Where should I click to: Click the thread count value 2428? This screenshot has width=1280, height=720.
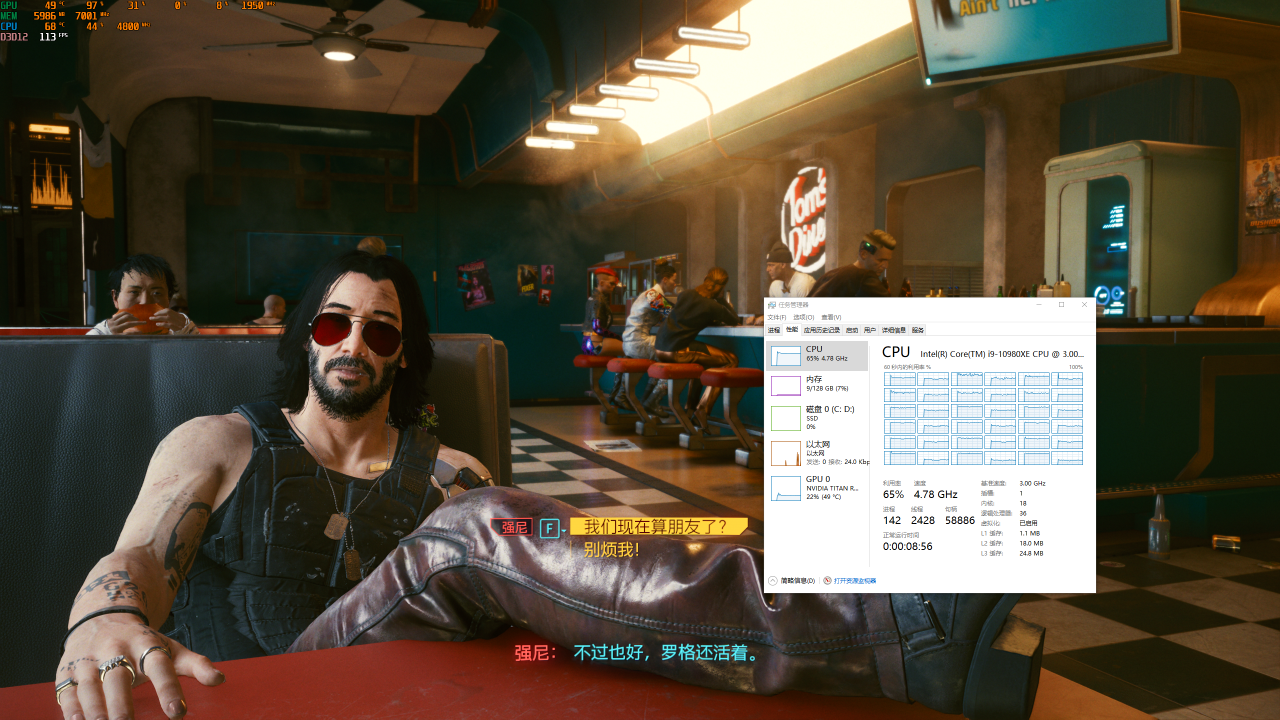click(x=923, y=520)
